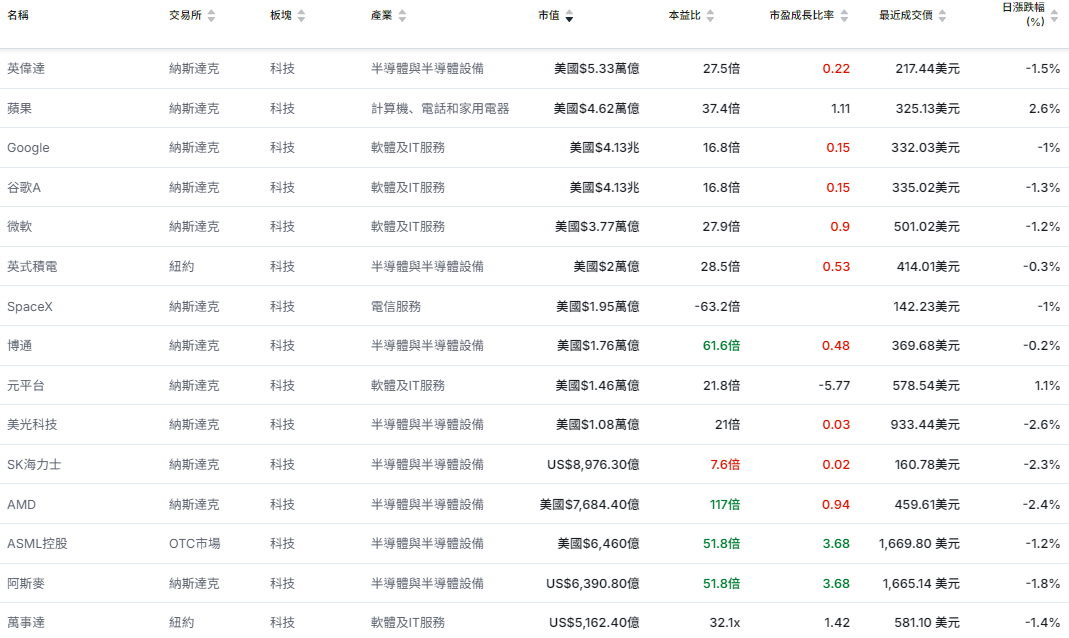Viewport: 1069px width, 638px height.
Task: Select 微軟 price 501.02美元
Action: click(x=927, y=226)
